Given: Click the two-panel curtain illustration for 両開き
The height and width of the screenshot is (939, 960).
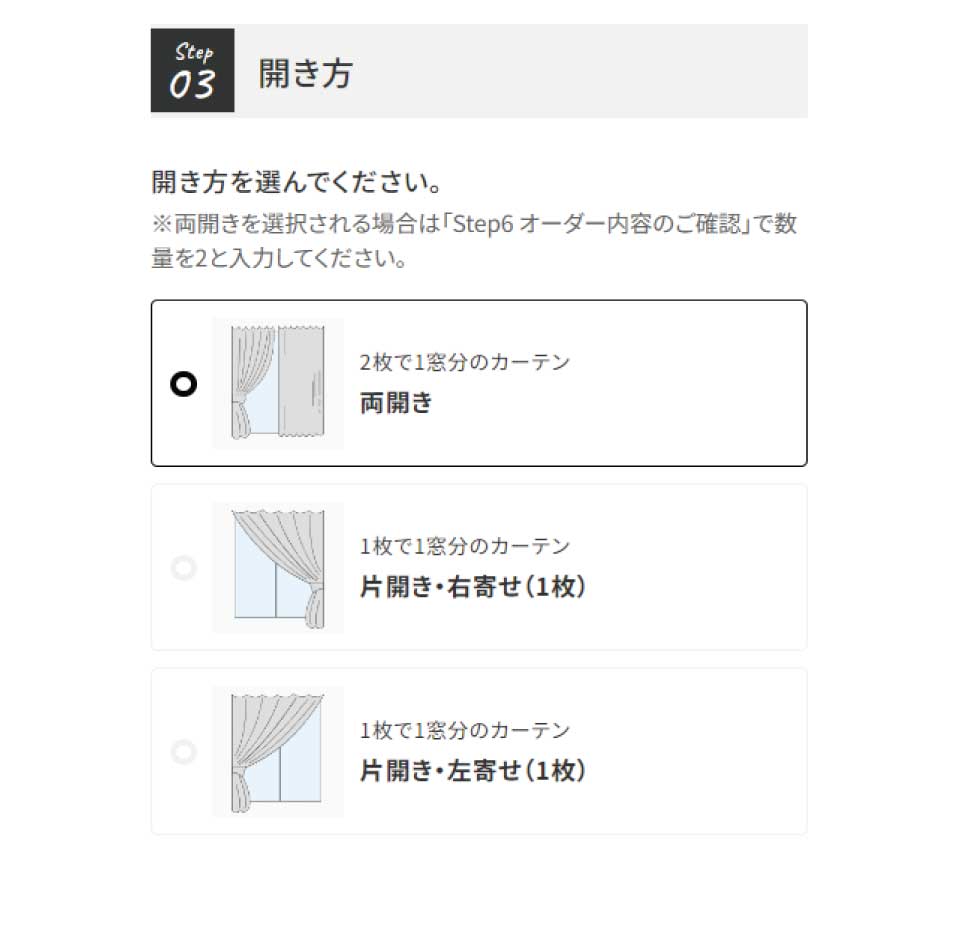Looking at the screenshot, I should pyautogui.click(x=278, y=383).
